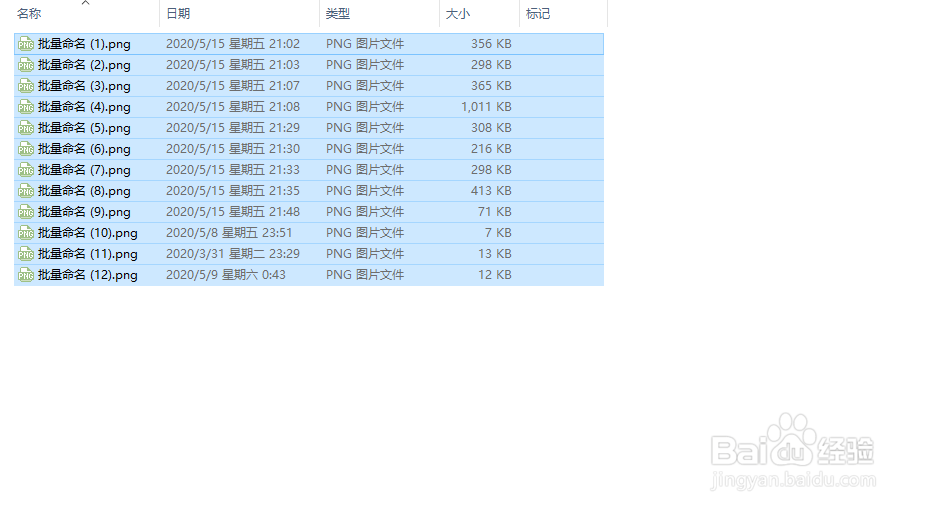Select file name 批量命名 (6).png
927x512 pixels.
pyautogui.click(x=84, y=149)
